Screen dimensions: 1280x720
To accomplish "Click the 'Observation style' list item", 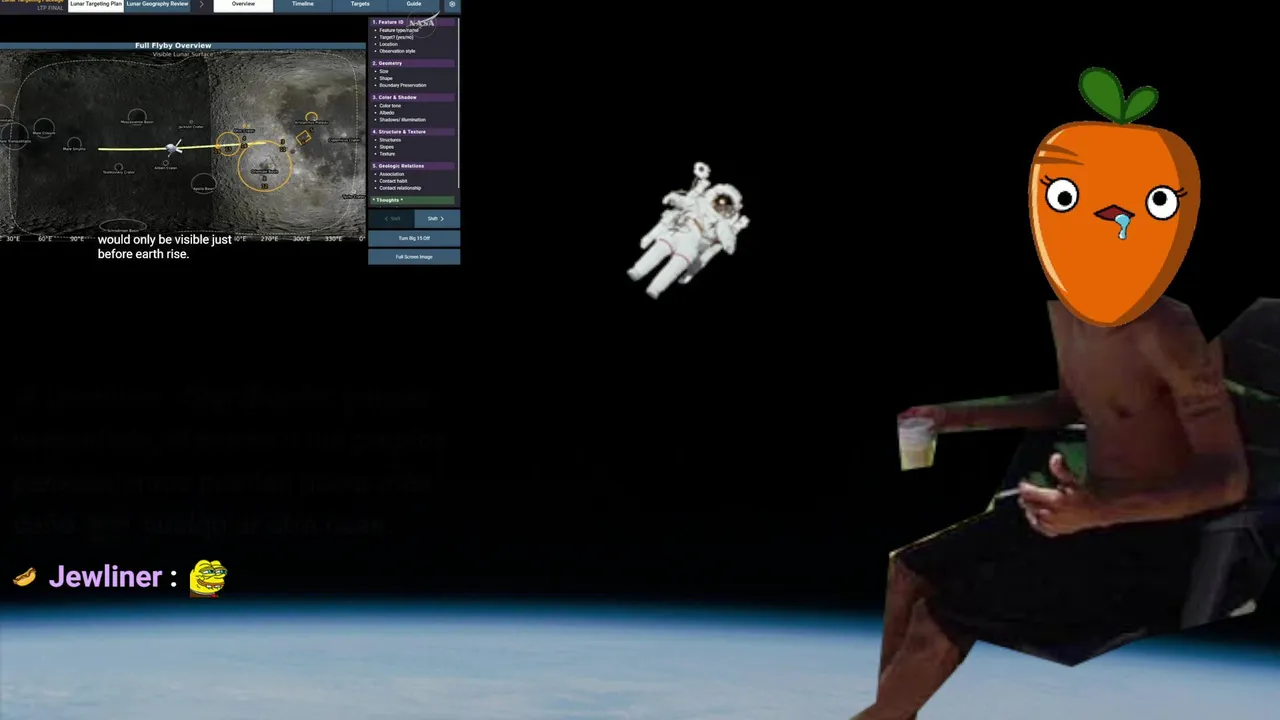I will click(x=397, y=51).
